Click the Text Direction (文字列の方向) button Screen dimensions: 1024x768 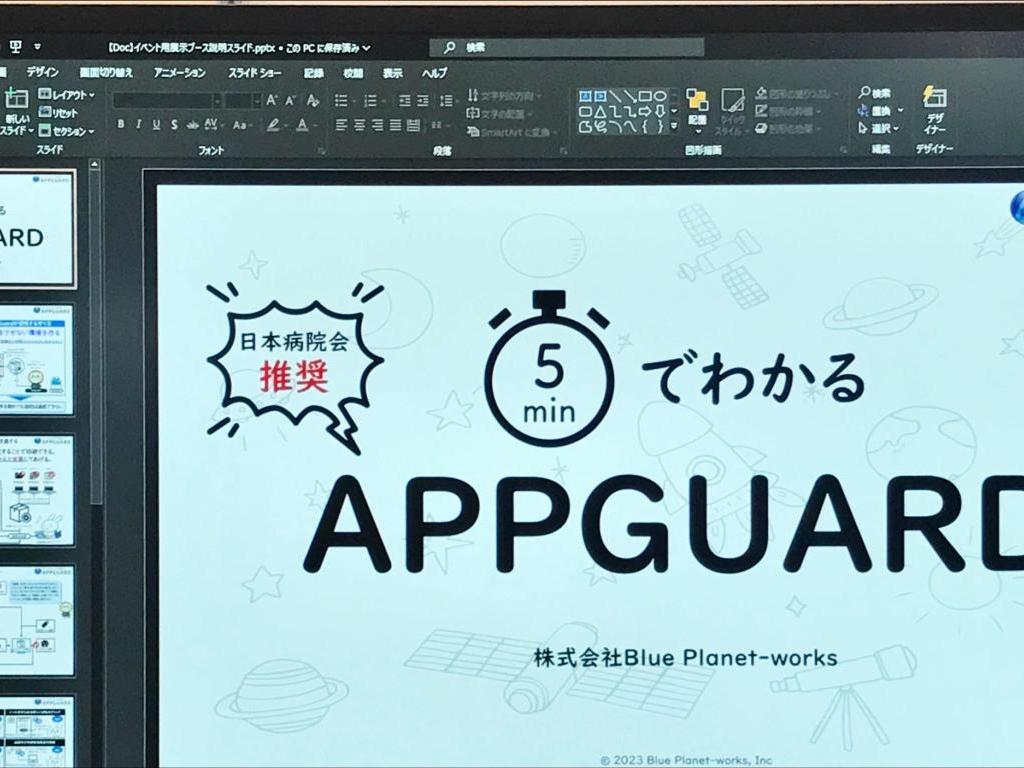(505, 95)
